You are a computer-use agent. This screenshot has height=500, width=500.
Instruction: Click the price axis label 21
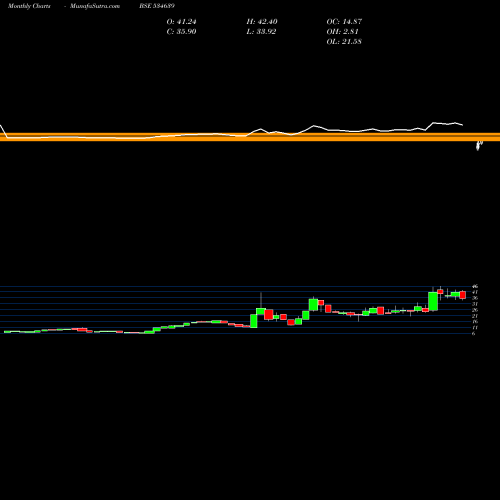click(x=475, y=316)
